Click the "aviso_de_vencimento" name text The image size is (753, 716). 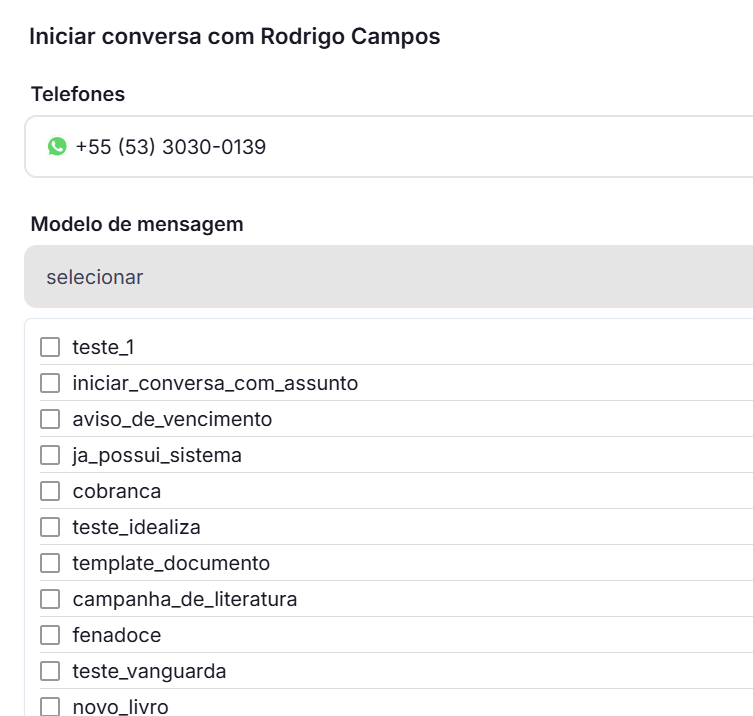[172, 419]
